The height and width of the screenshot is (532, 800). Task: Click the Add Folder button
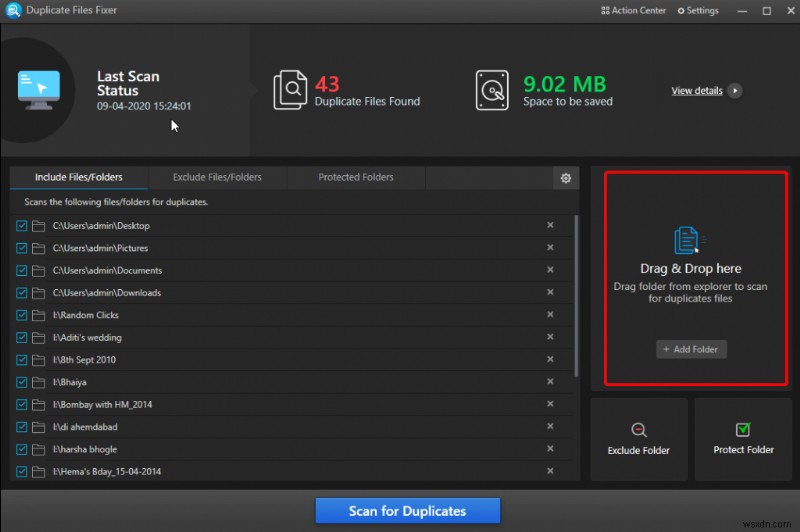(x=691, y=349)
